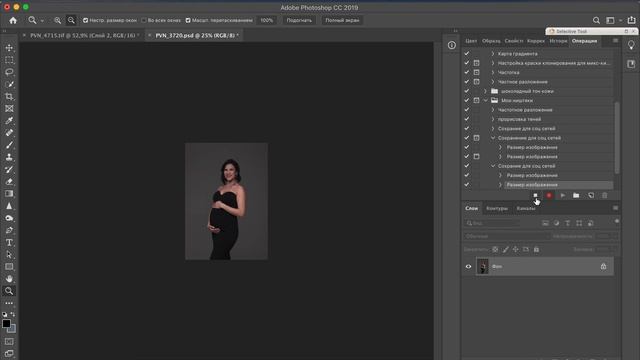This screenshot has width=640, height=360.
Task: Select the Move tool
Action: pos(9,48)
